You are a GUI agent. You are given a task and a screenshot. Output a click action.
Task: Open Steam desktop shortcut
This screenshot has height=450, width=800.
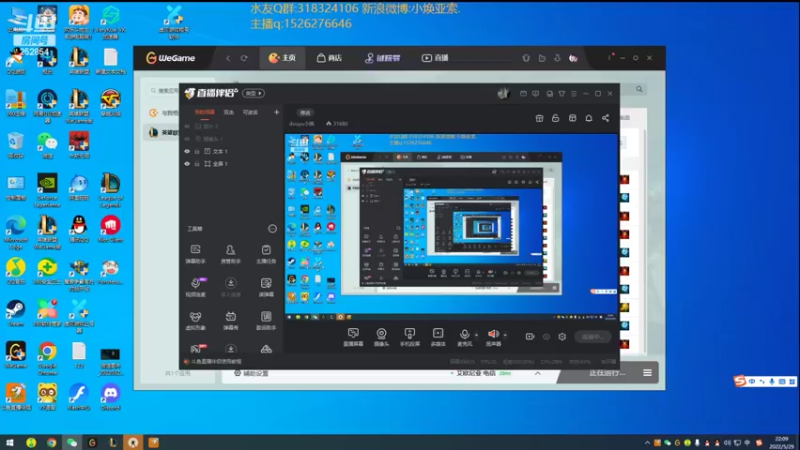click(x=16, y=313)
